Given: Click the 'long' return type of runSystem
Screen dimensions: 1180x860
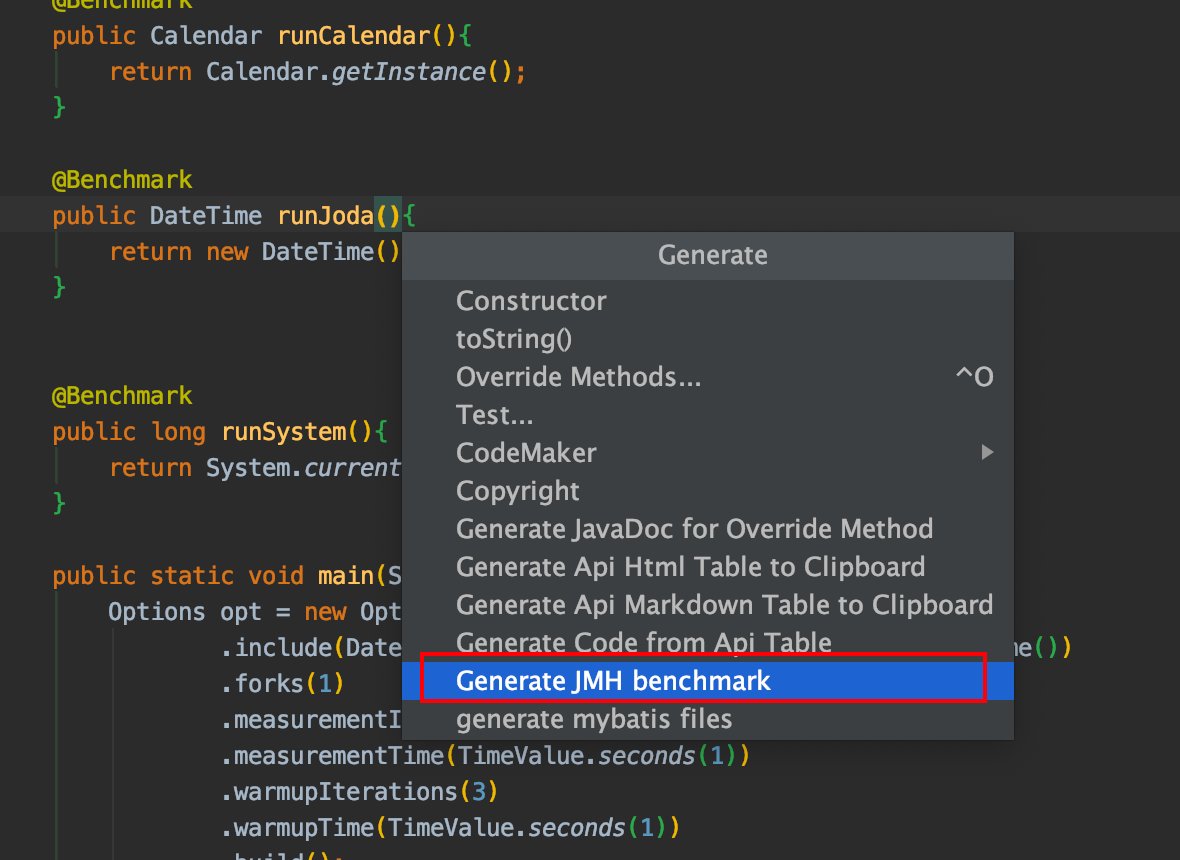Looking at the screenshot, I should 178,432.
